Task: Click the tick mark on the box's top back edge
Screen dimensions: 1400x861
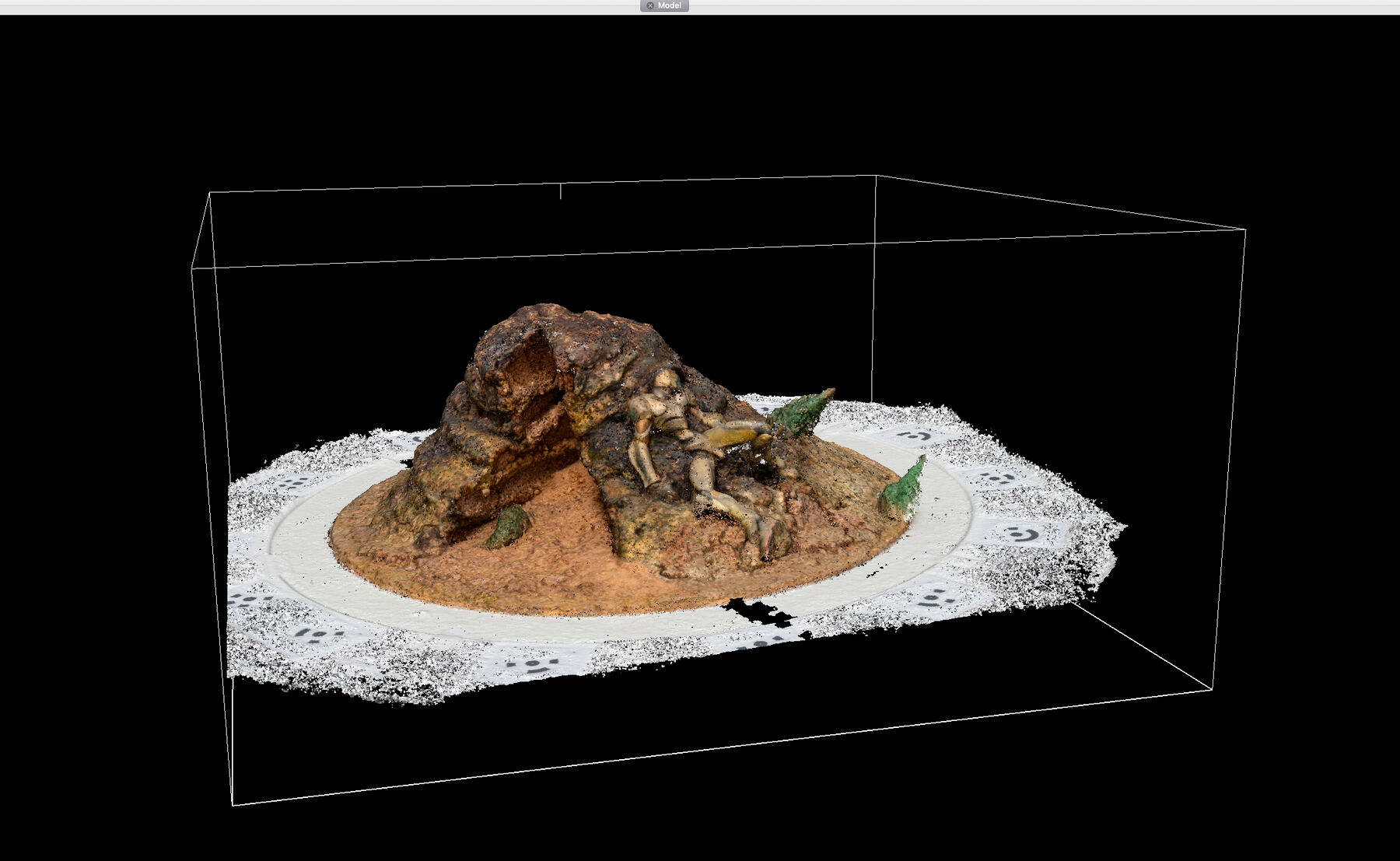Action: (561, 191)
